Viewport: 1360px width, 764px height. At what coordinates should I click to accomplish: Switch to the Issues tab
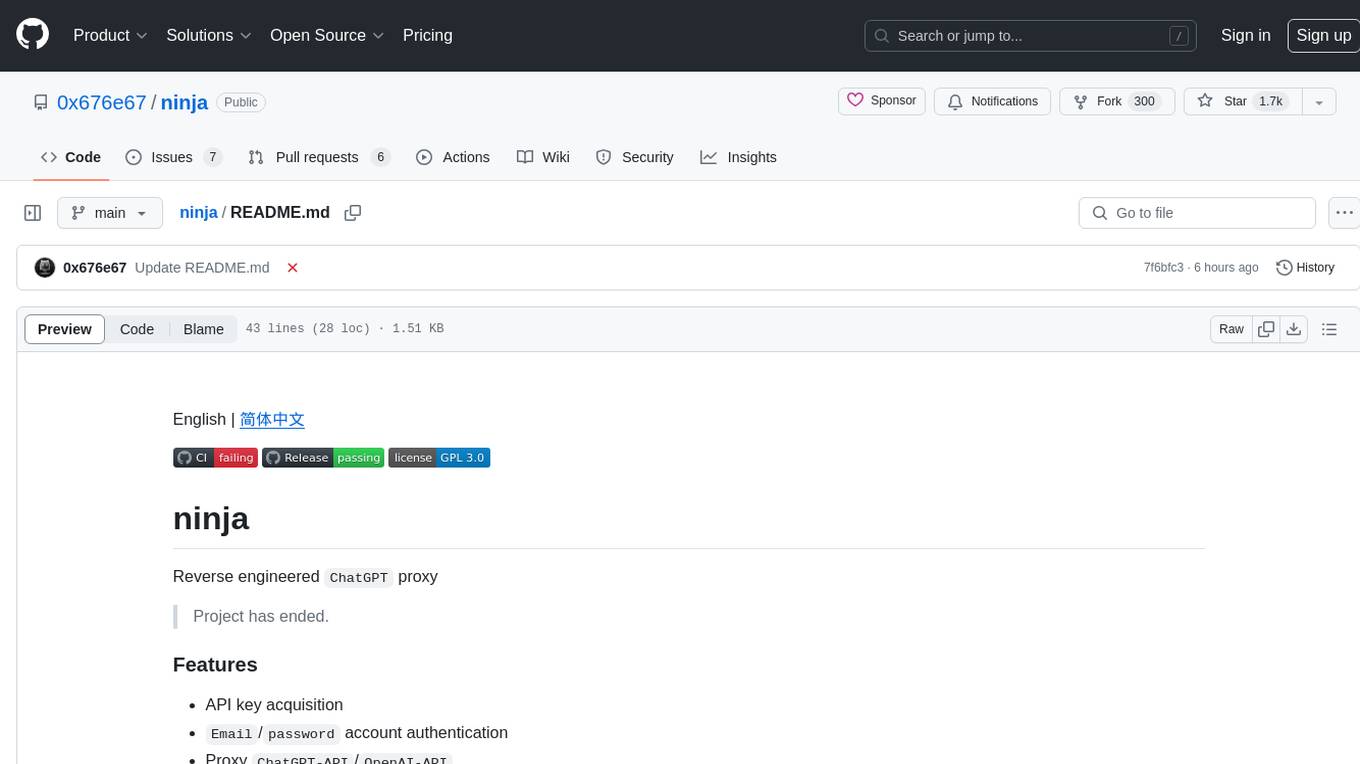(x=173, y=157)
